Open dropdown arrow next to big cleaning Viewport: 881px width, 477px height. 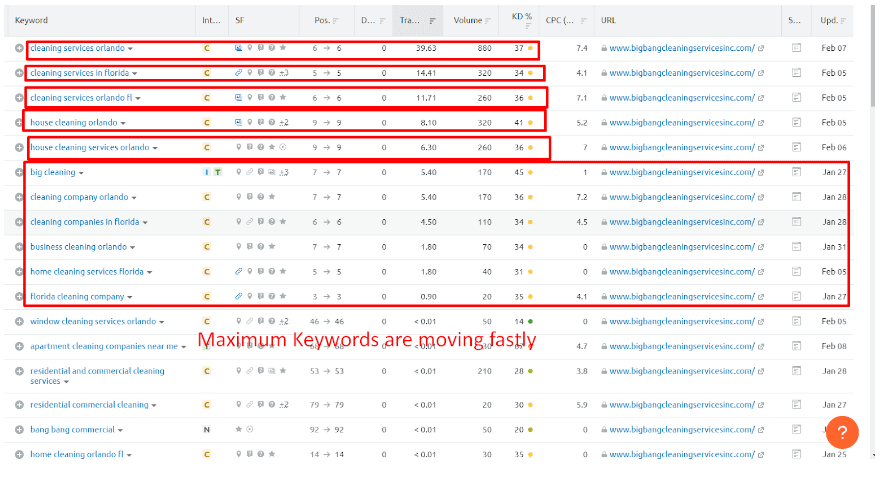[x=81, y=173]
